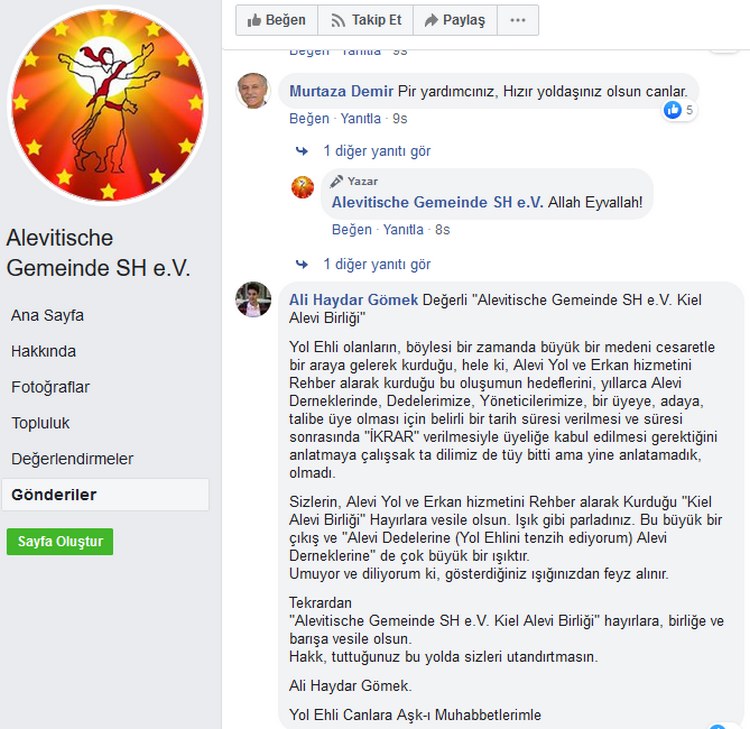The image size is (750, 729).
Task: Open the Ana Sayfa sidebar item
Action: (47, 315)
